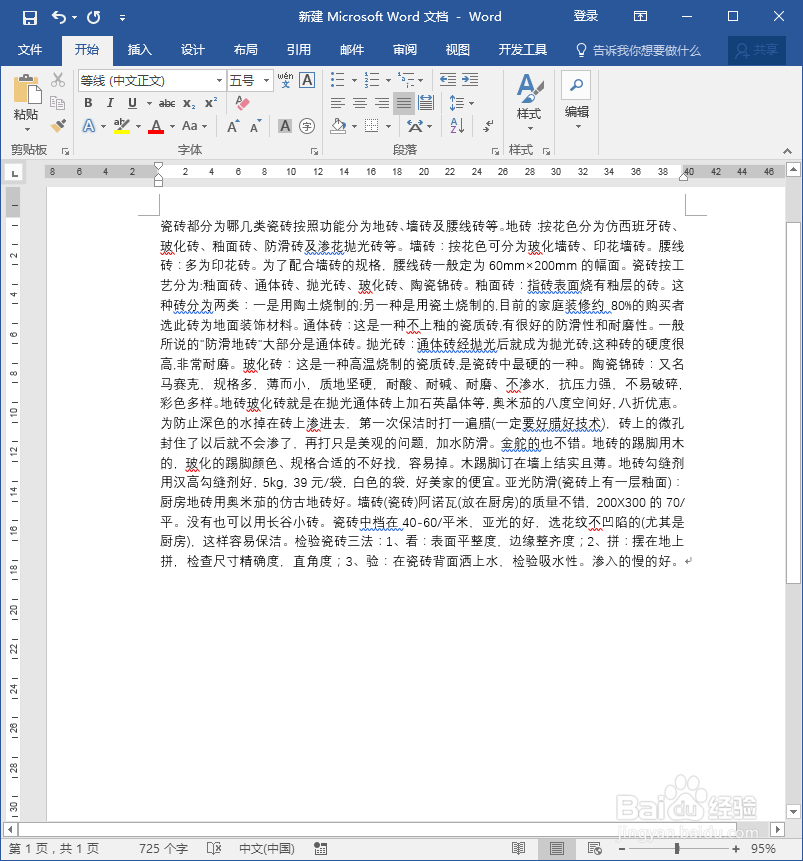The height and width of the screenshot is (861, 803).
Task: Switch to Print Layout view
Action: coord(557,848)
